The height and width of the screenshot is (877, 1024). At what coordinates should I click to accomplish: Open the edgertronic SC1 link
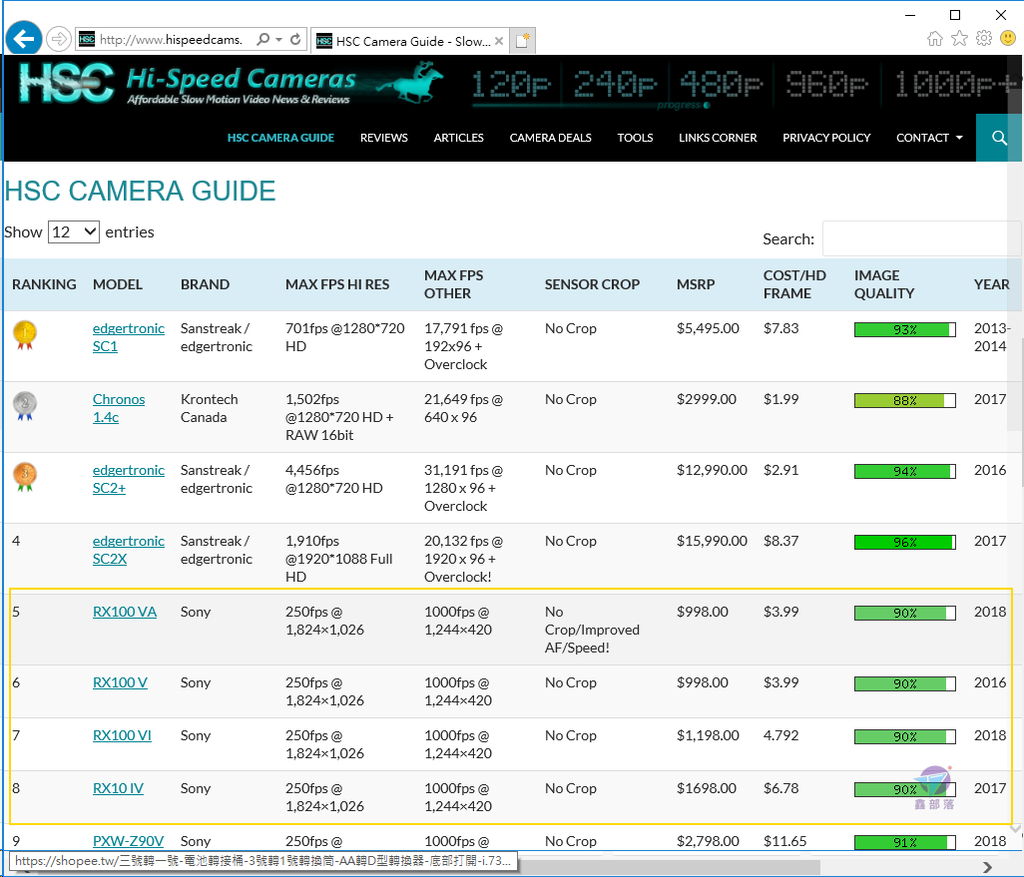coord(129,337)
